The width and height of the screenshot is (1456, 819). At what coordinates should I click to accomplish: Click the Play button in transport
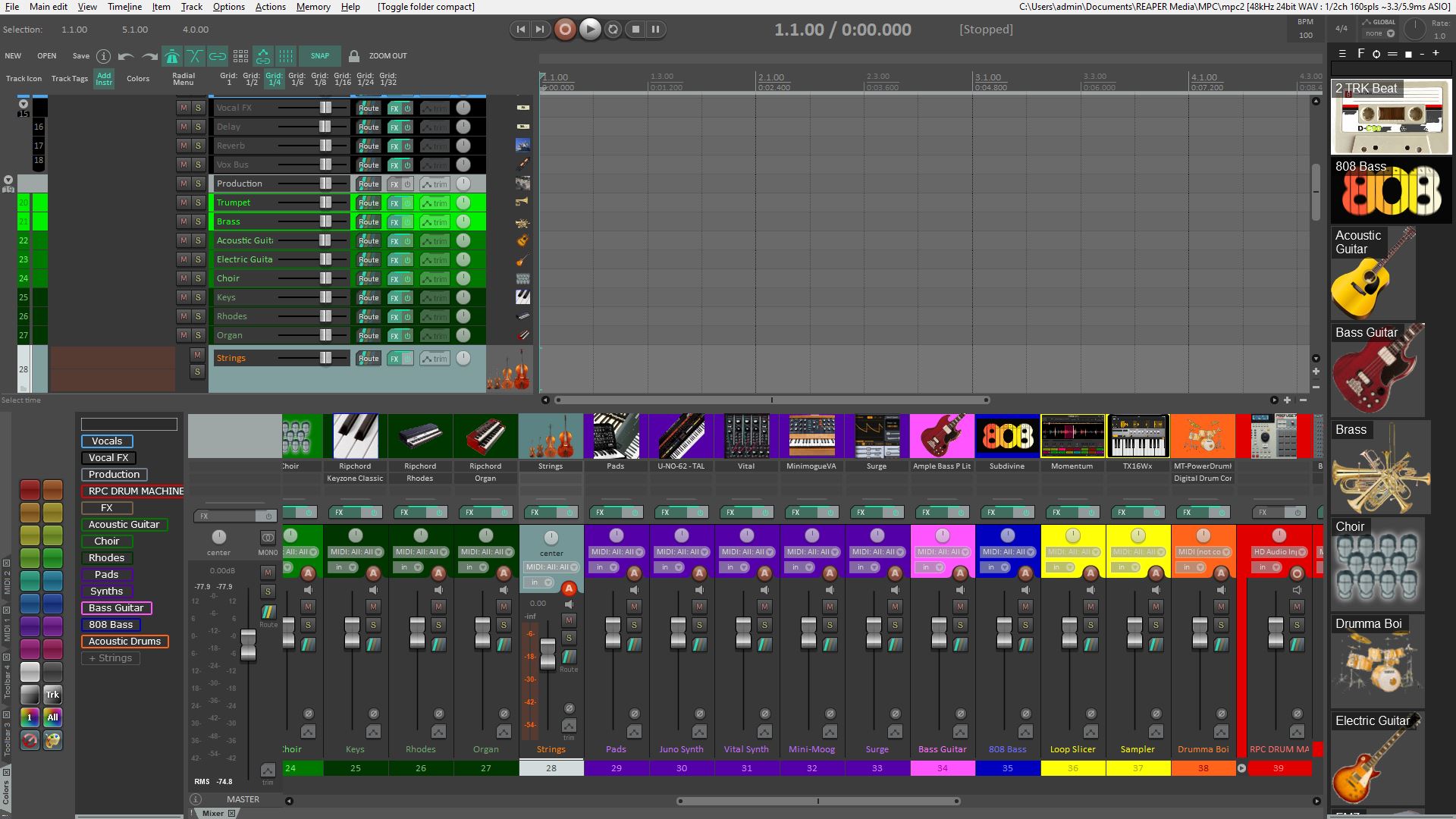point(589,30)
